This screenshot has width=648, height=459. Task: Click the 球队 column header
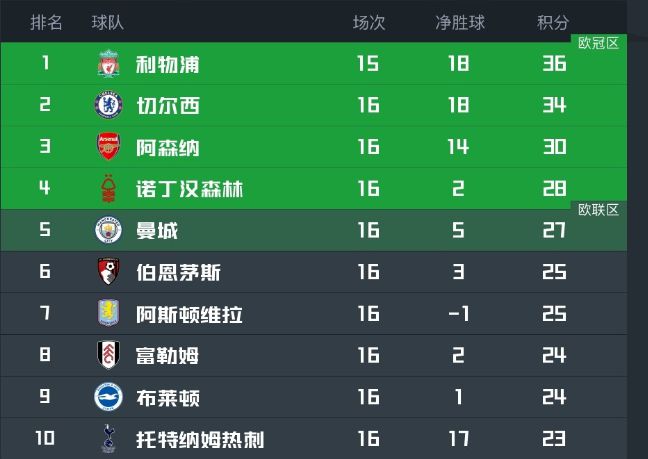click(x=108, y=22)
